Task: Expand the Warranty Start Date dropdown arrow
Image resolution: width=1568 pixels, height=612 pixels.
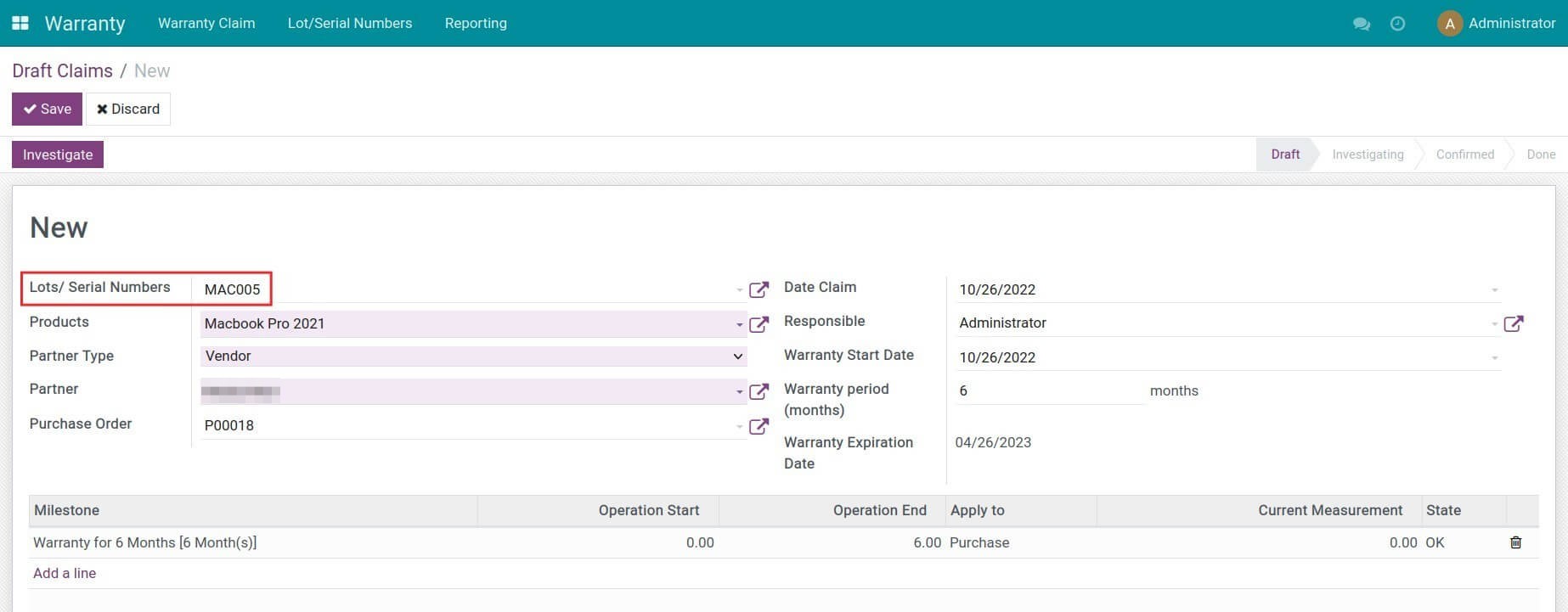Action: (1494, 358)
